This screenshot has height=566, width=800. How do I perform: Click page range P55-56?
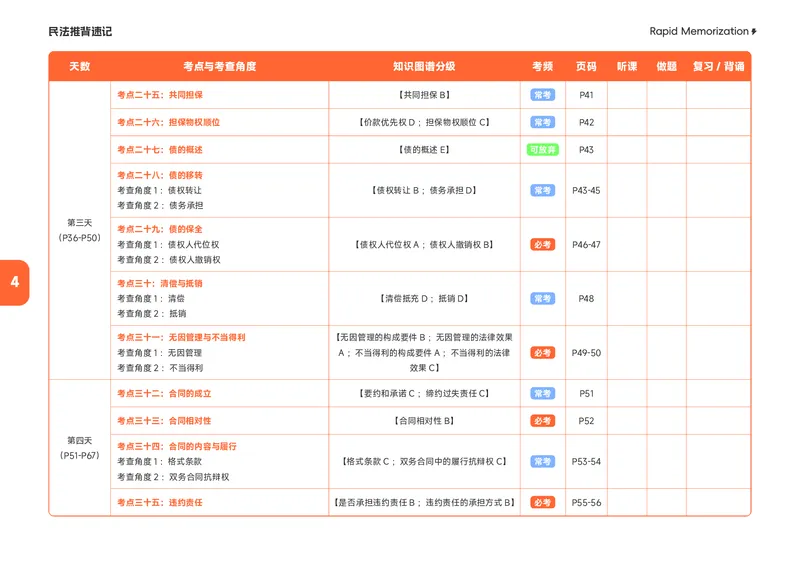point(586,503)
